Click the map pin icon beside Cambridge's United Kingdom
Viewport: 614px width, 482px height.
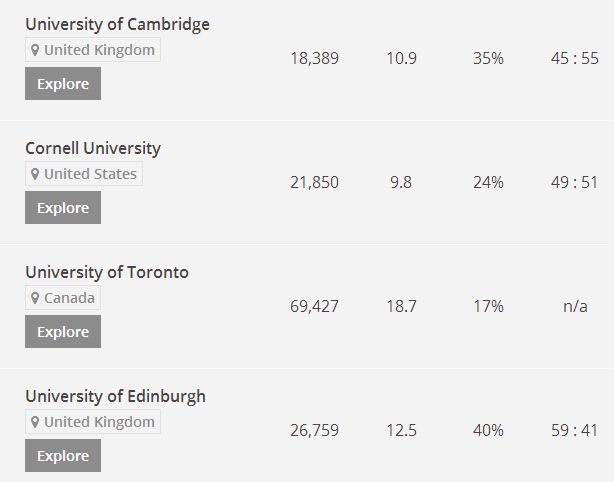point(36,50)
